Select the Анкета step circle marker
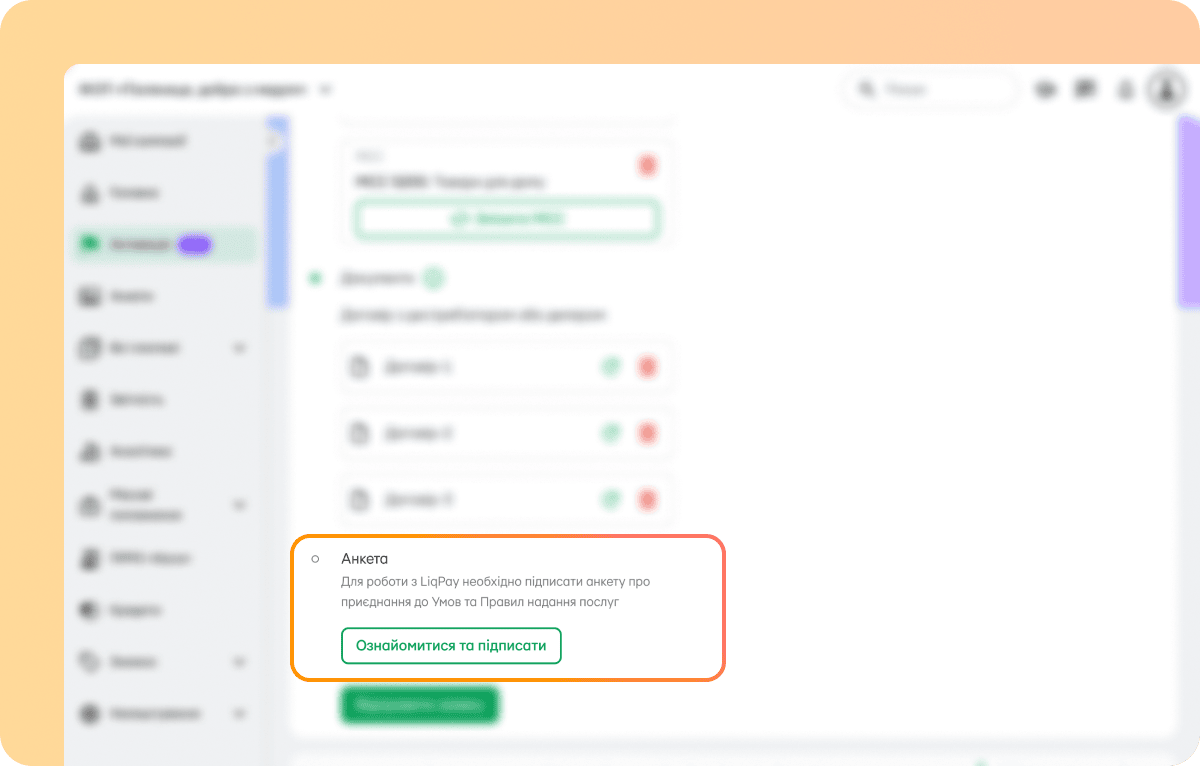The width and height of the screenshot is (1200, 766). tap(315, 558)
